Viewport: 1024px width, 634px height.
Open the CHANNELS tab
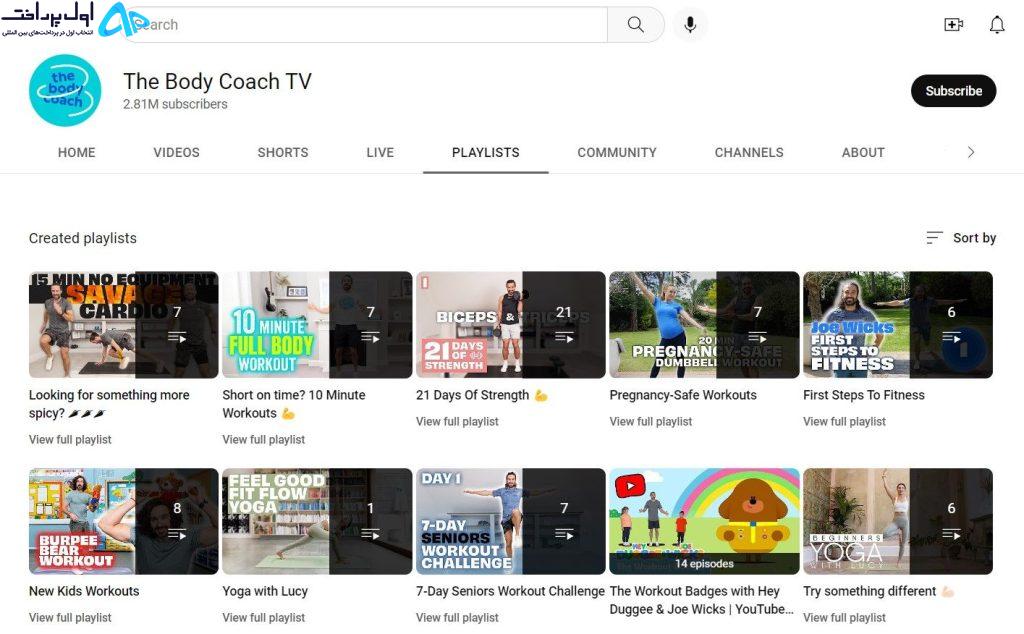pyautogui.click(x=749, y=152)
